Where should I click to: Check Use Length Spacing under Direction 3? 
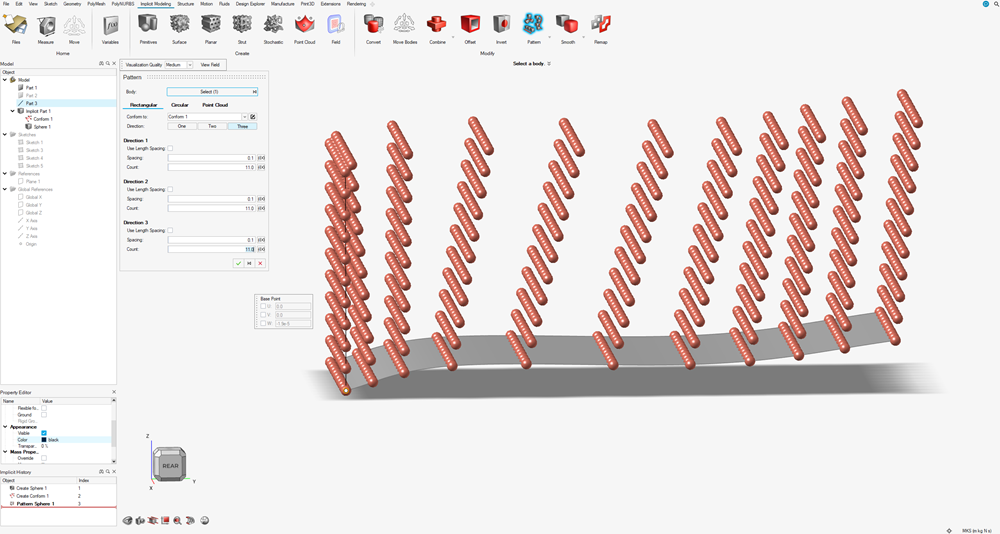pyautogui.click(x=170, y=230)
